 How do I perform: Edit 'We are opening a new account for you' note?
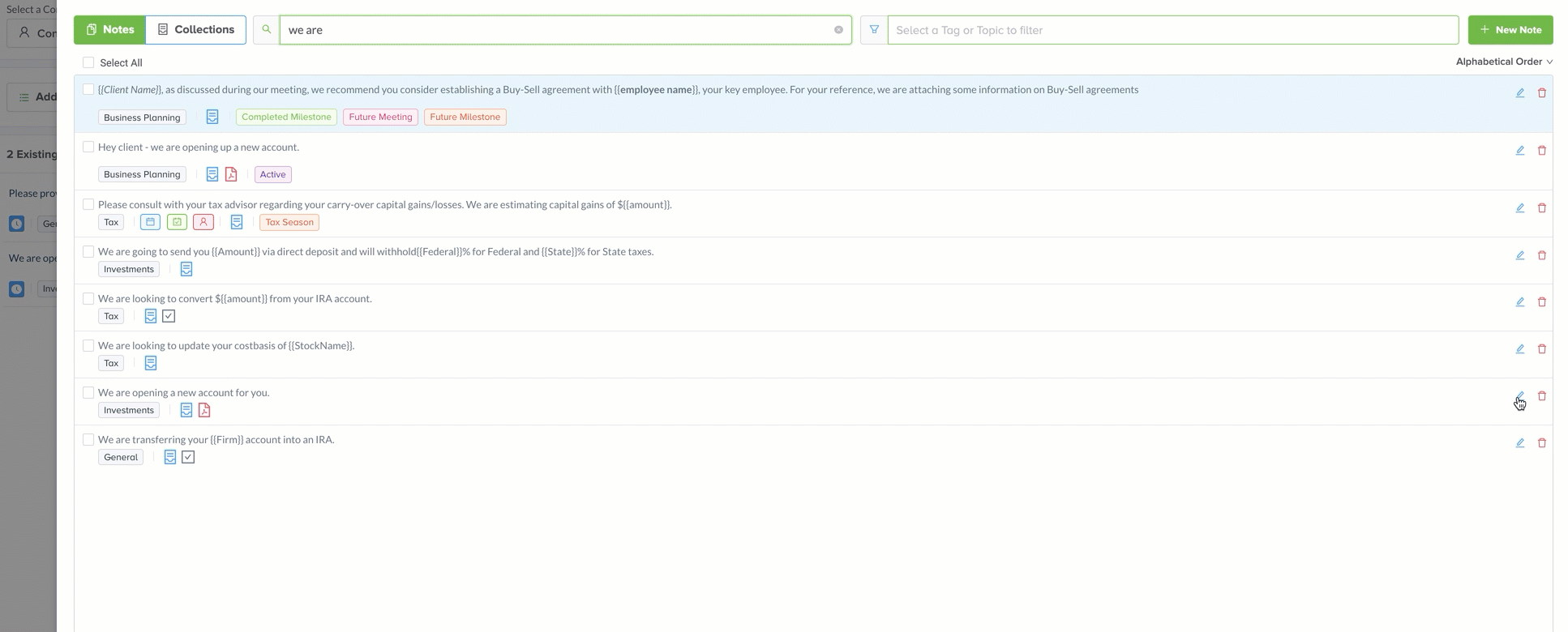point(1520,396)
